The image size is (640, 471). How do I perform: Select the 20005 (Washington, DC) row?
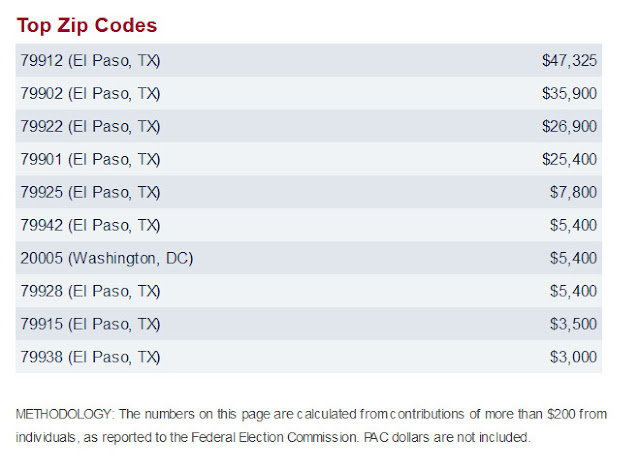pos(309,258)
